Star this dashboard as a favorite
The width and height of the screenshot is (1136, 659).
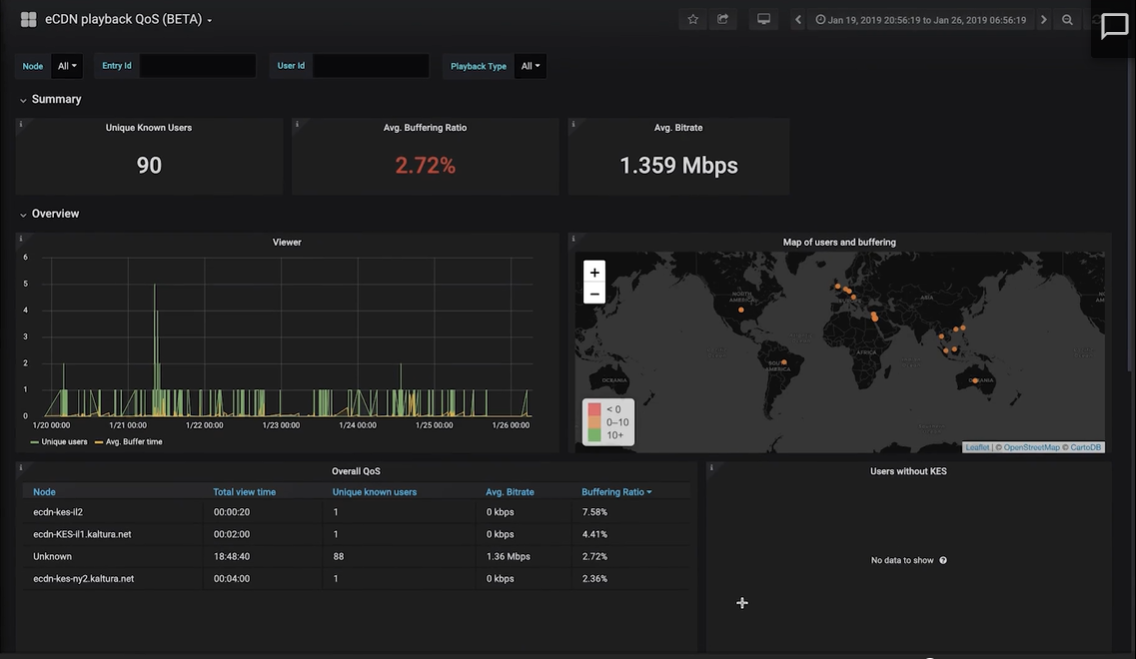pos(692,20)
